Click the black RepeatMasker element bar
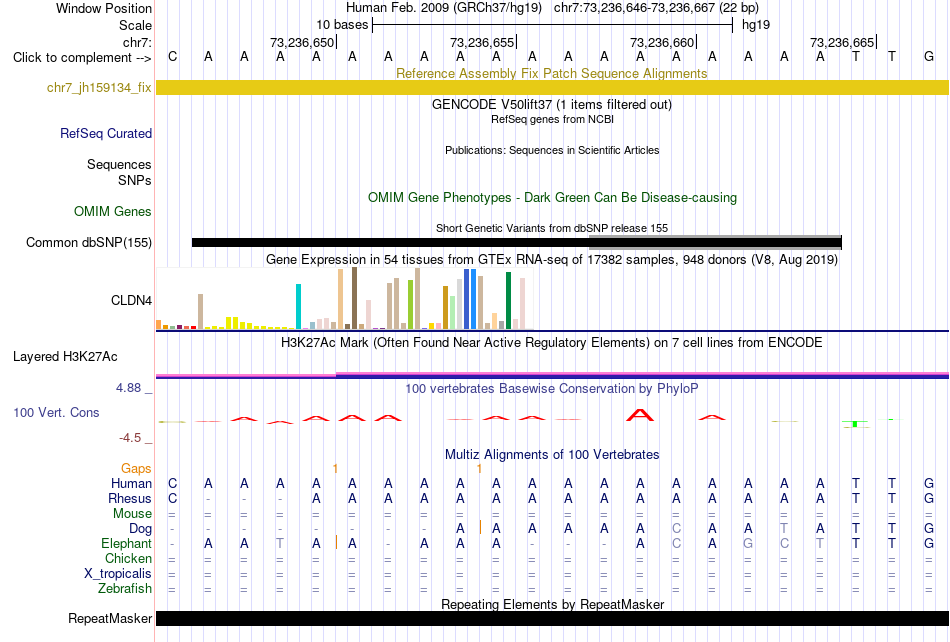 [x=552, y=618]
